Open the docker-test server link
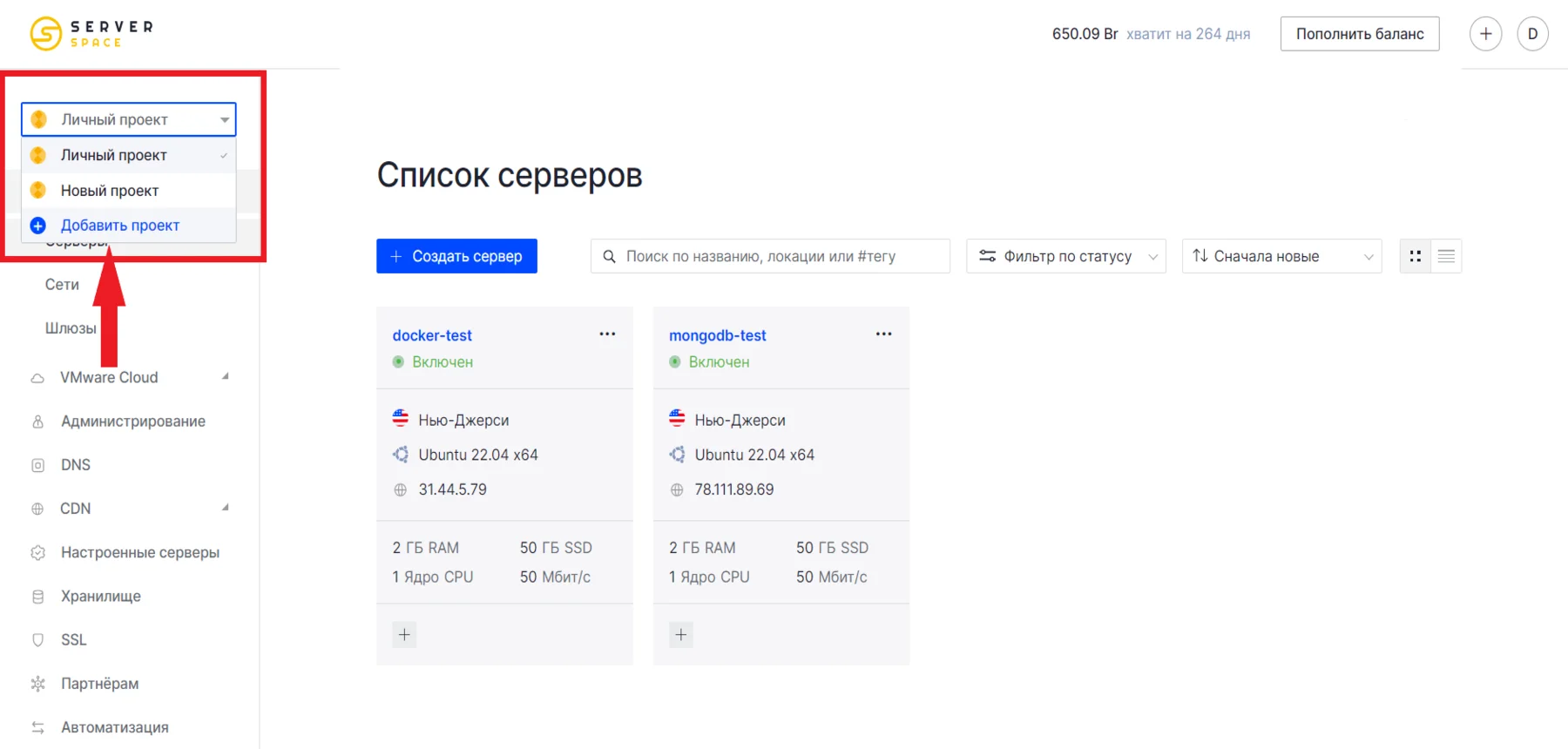This screenshot has height=749, width=1568. [x=432, y=335]
